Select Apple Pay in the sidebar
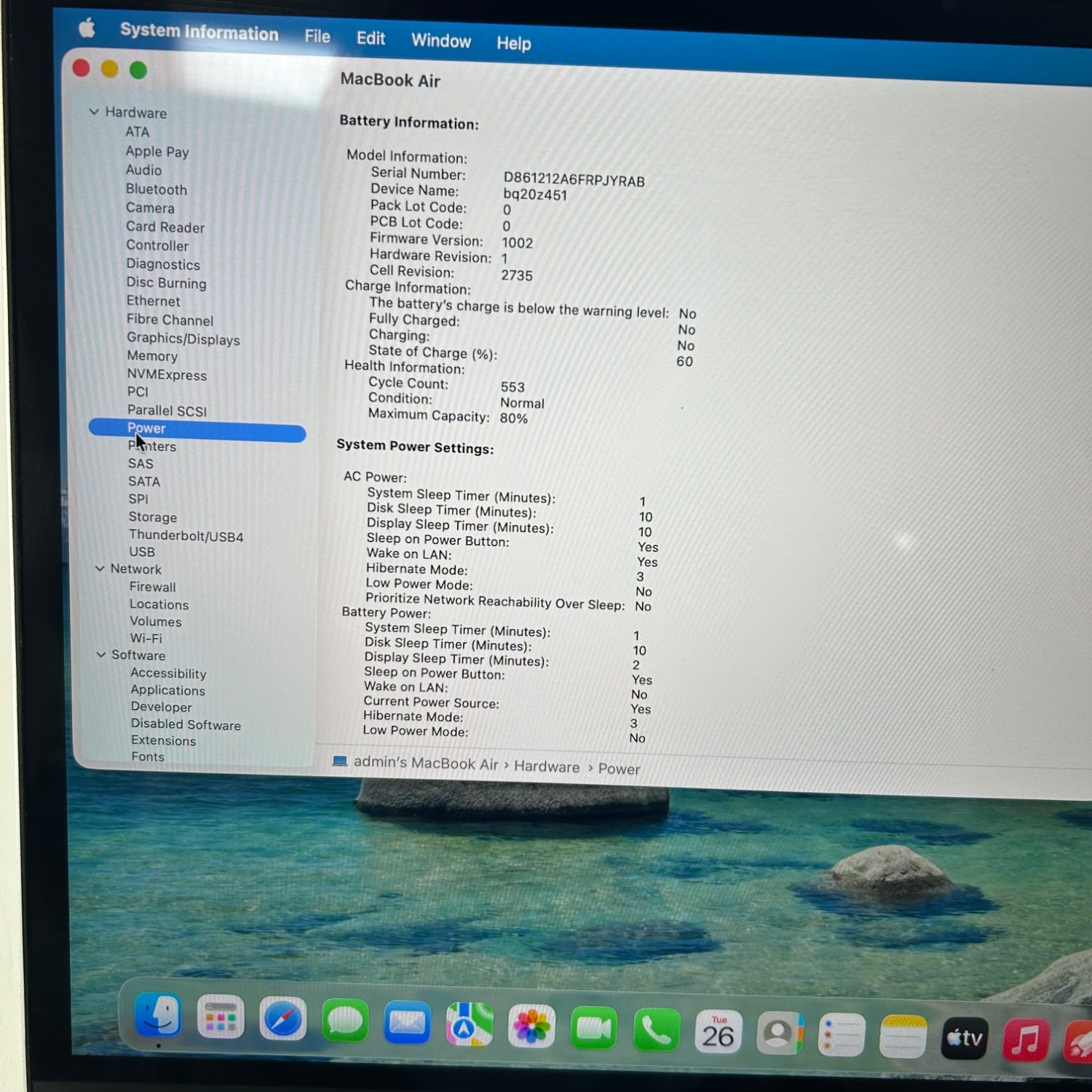 pos(157,151)
